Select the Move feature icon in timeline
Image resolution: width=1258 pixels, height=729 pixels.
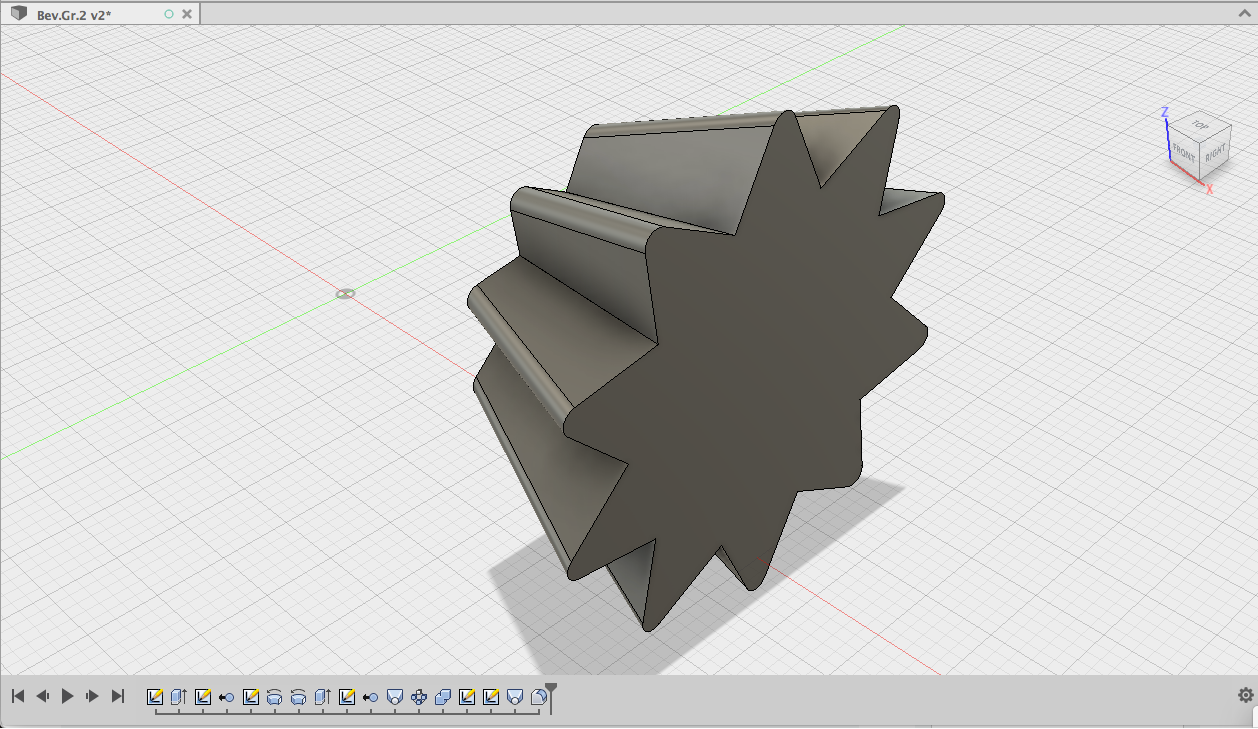pyautogui.click(x=419, y=697)
